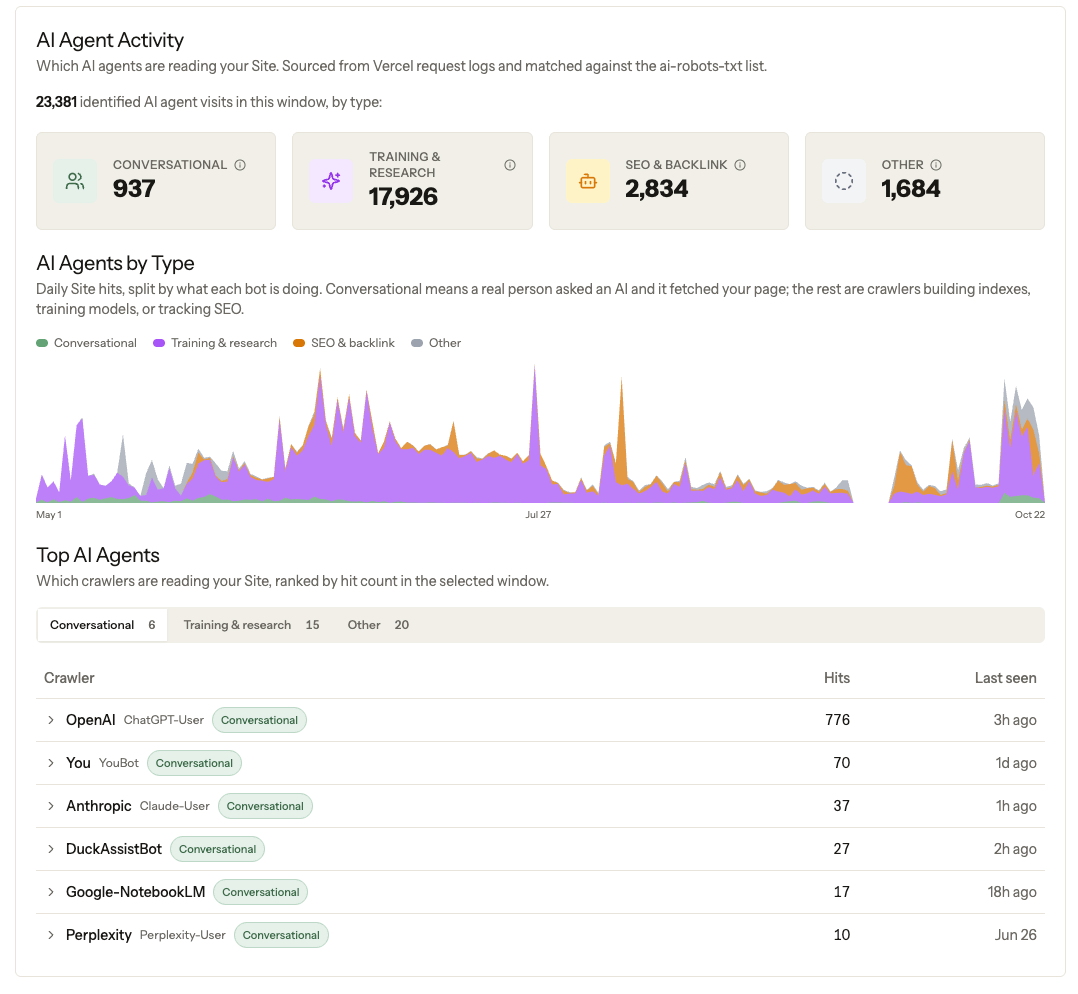Click the Conversational badge in Anthropic row
The height and width of the screenshot is (994, 1078).
tap(265, 806)
